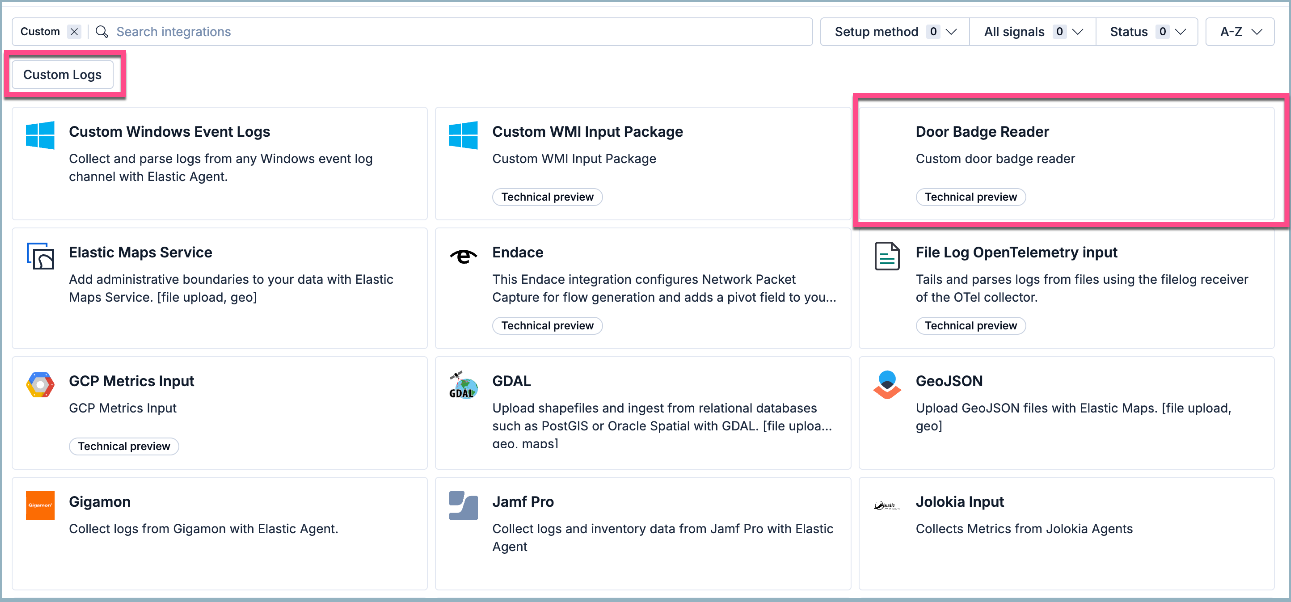Click the 'Custom WMI Input Package' description line
This screenshot has height=602, width=1291.
click(x=574, y=159)
